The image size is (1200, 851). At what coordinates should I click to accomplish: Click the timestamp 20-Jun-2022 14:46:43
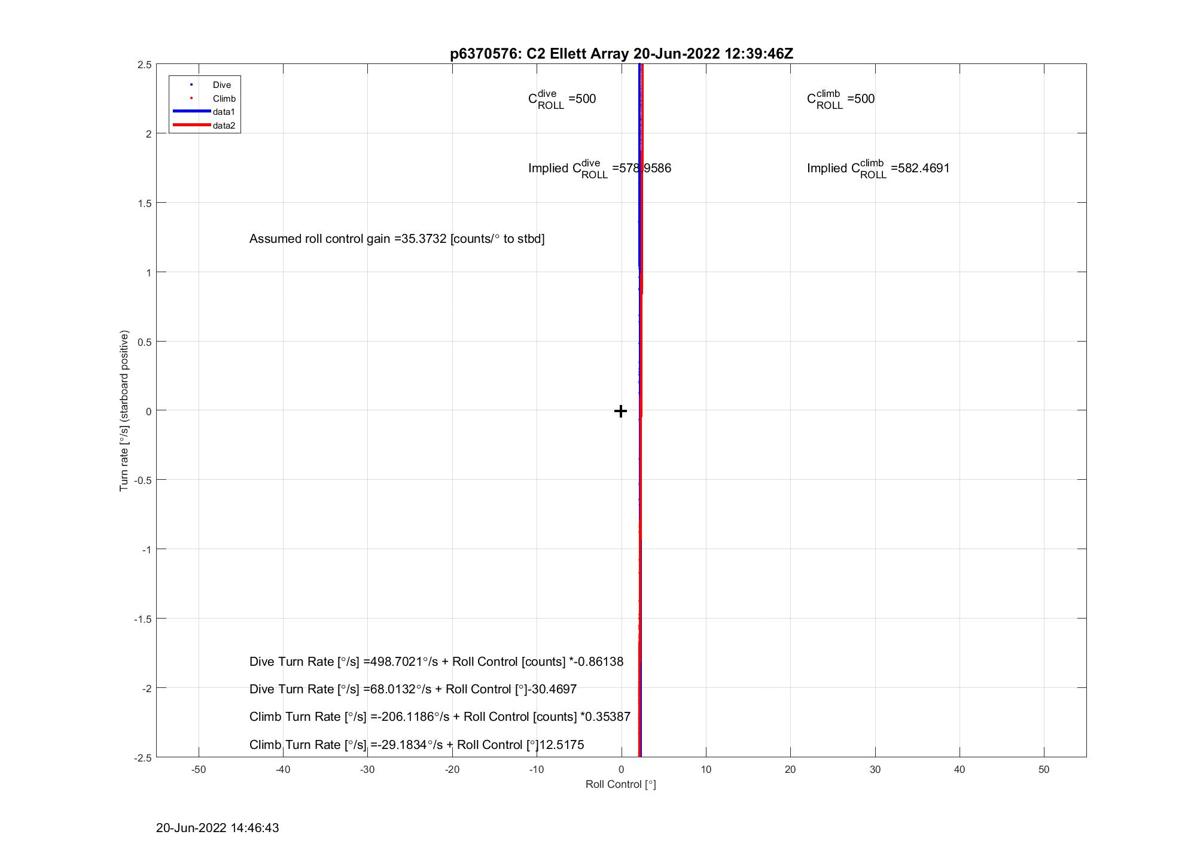(218, 828)
